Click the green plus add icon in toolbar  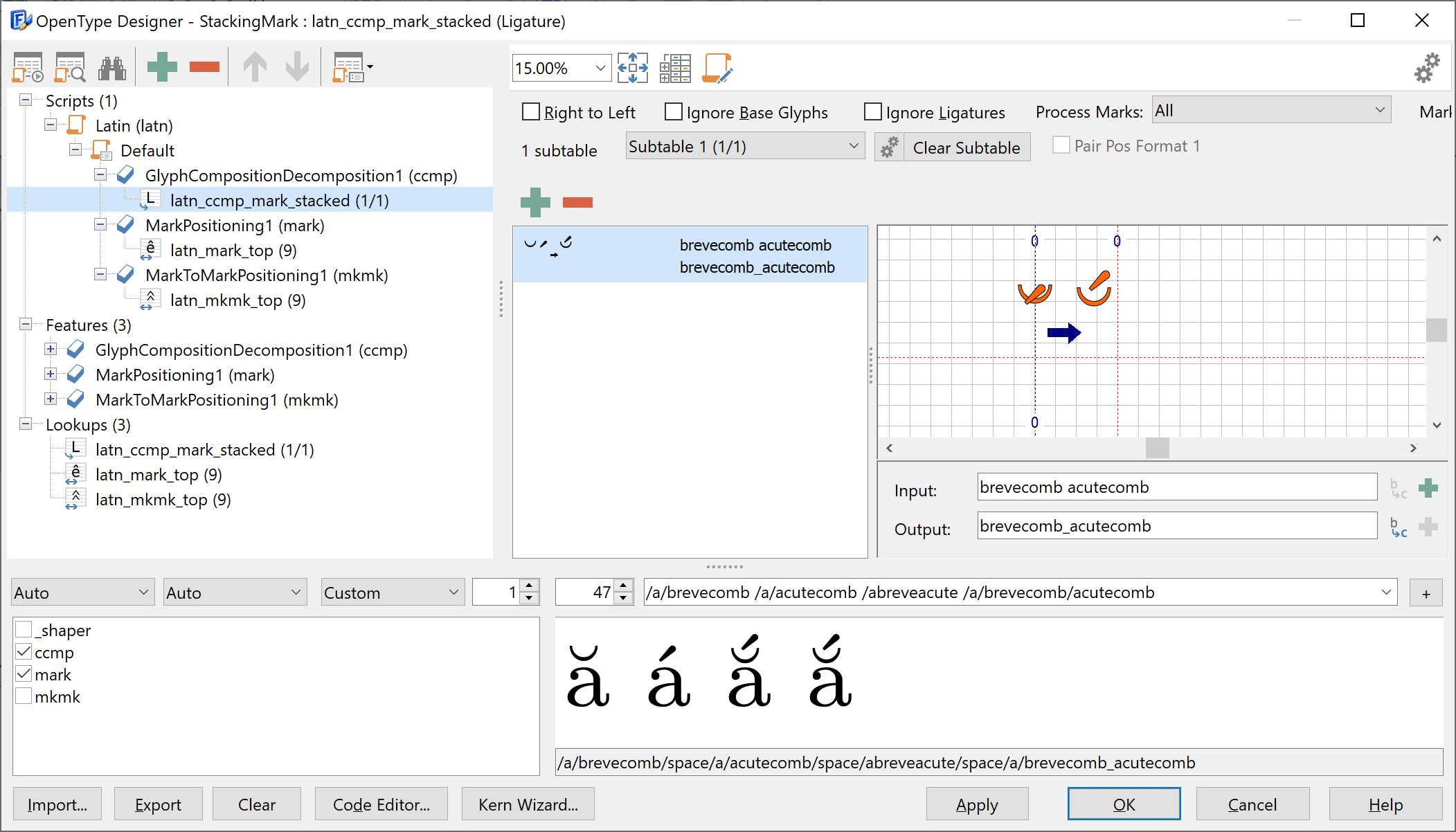point(162,67)
